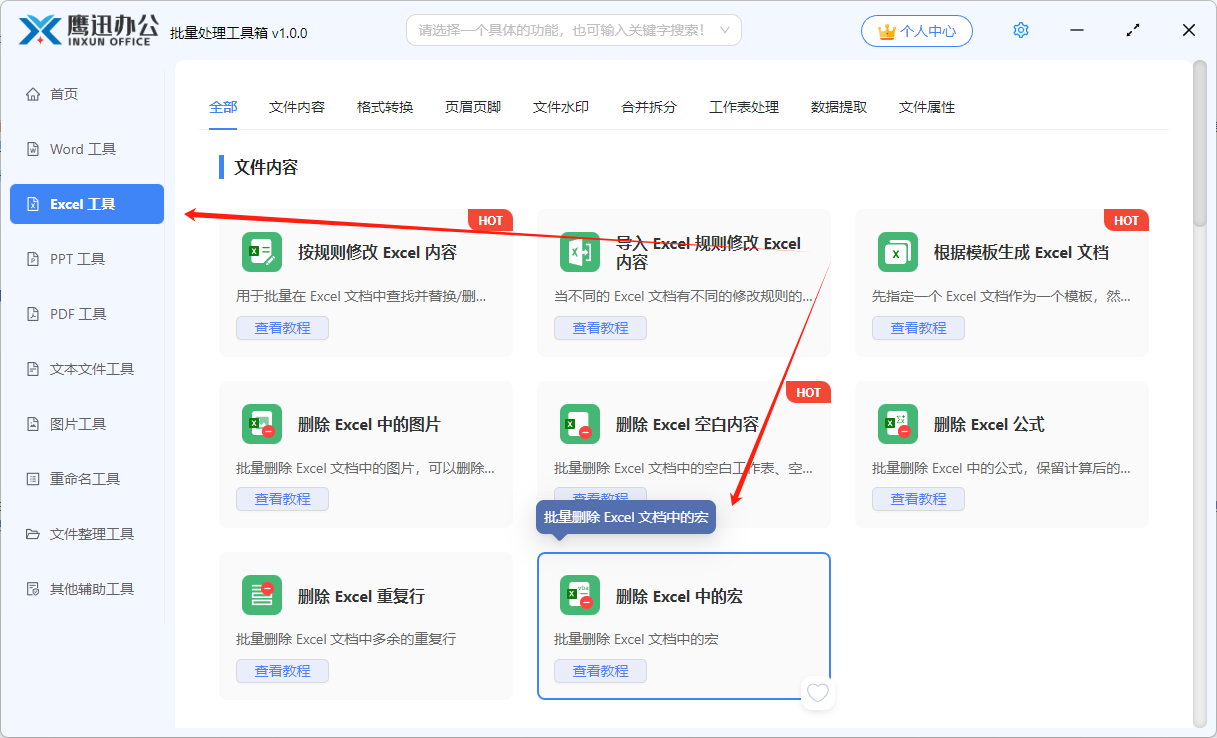Switch to the 工作表处理 tab

[744, 107]
